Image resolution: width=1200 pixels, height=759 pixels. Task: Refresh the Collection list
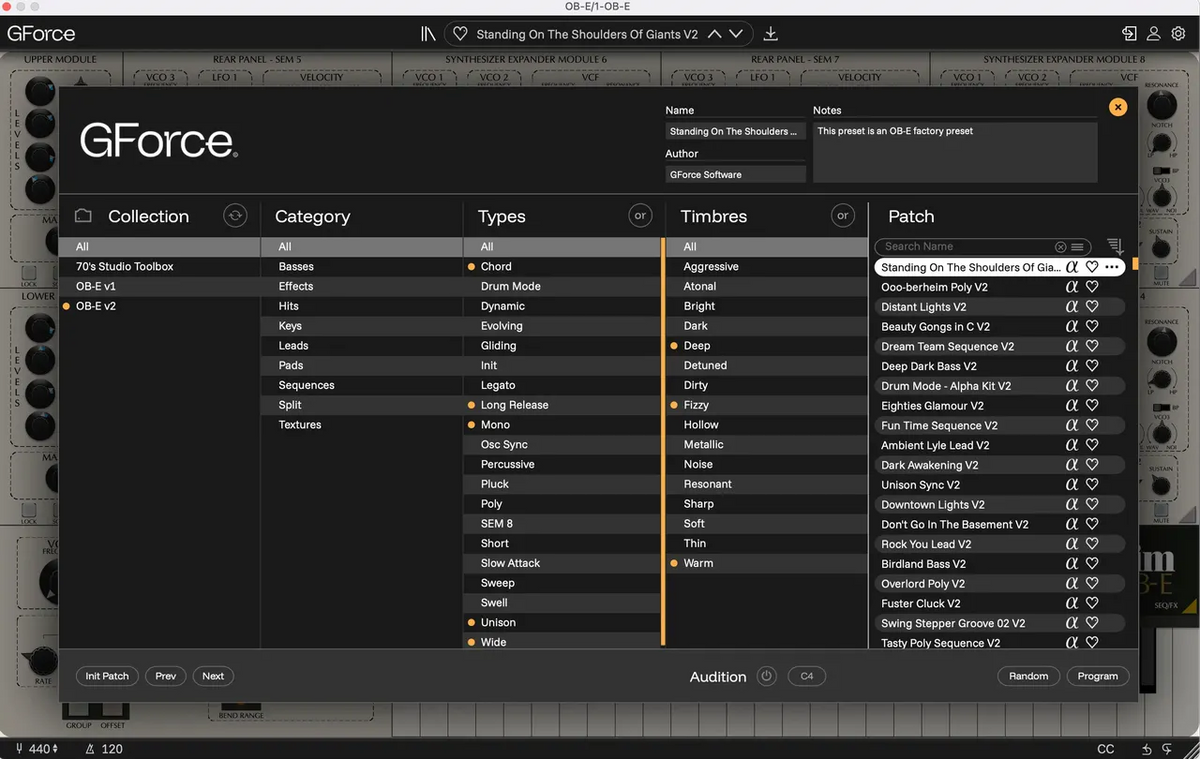[235, 215]
